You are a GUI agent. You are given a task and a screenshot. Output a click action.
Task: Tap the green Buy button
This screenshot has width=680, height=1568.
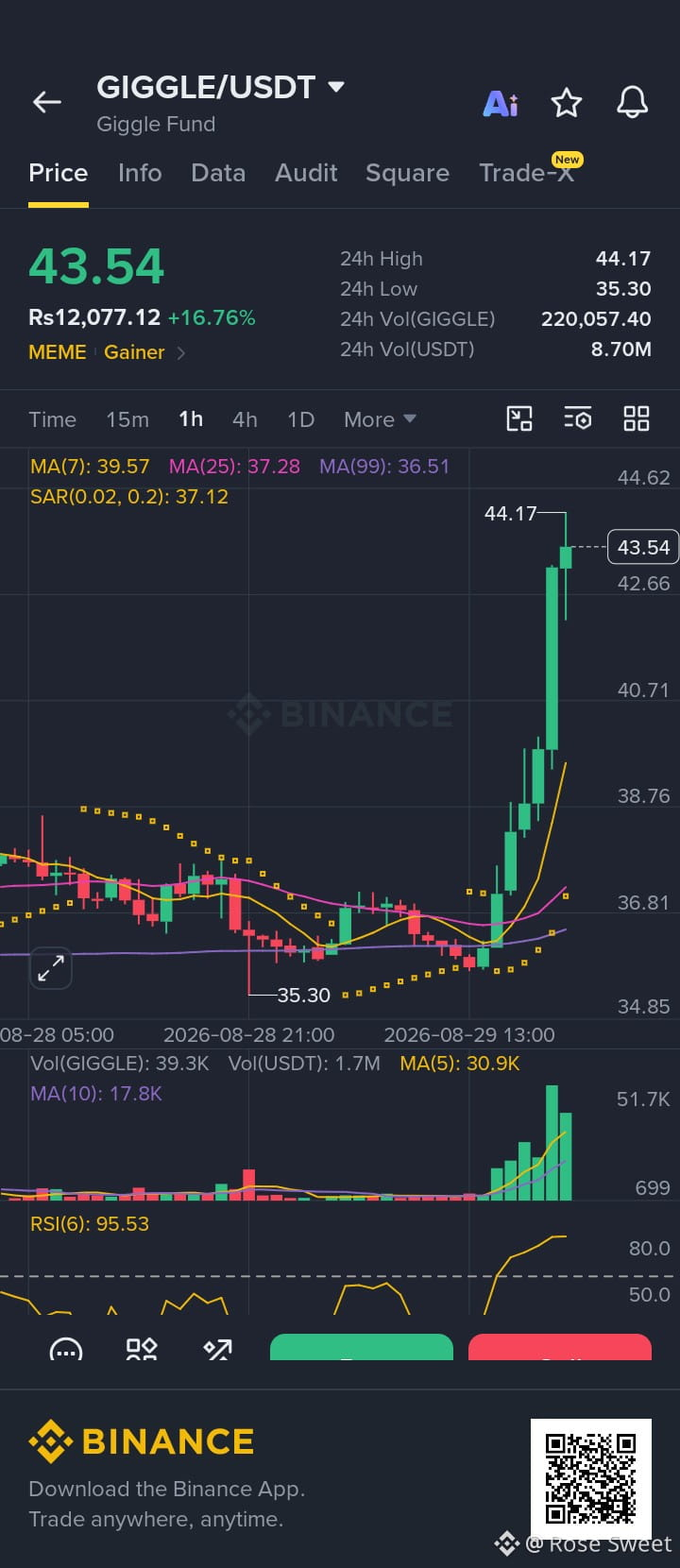click(362, 1348)
